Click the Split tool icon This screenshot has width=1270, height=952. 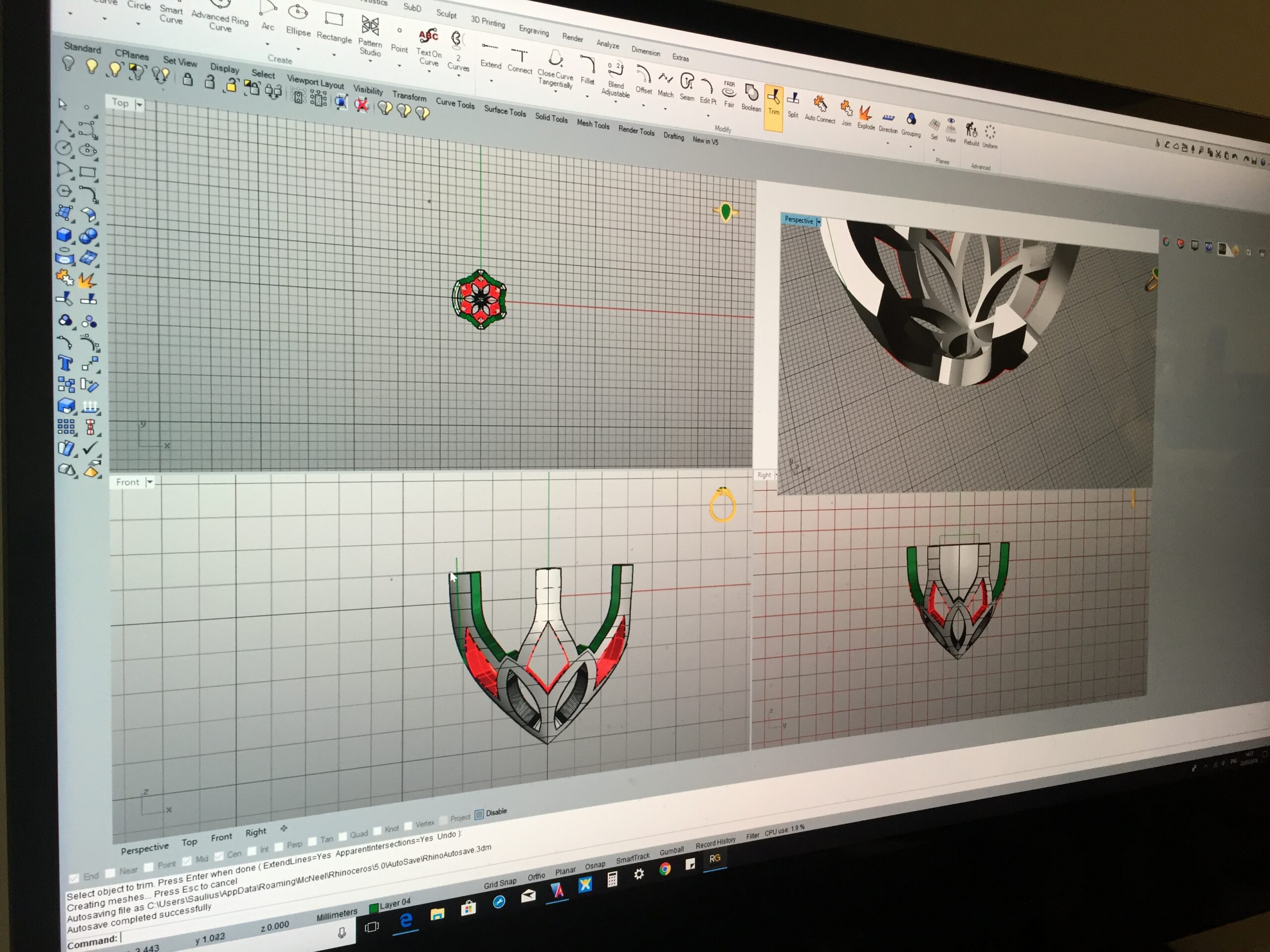pos(793,105)
